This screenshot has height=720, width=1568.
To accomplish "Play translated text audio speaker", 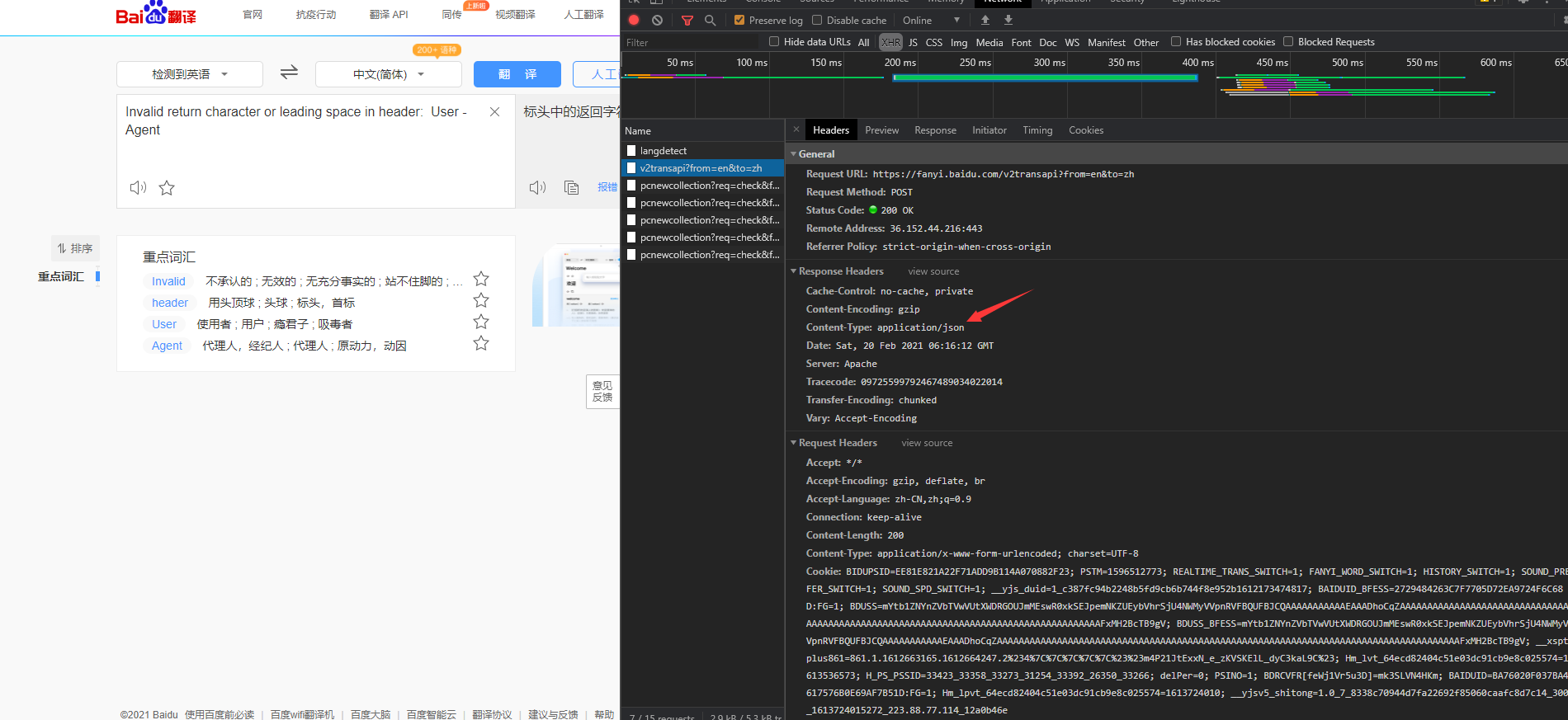I will pyautogui.click(x=537, y=187).
